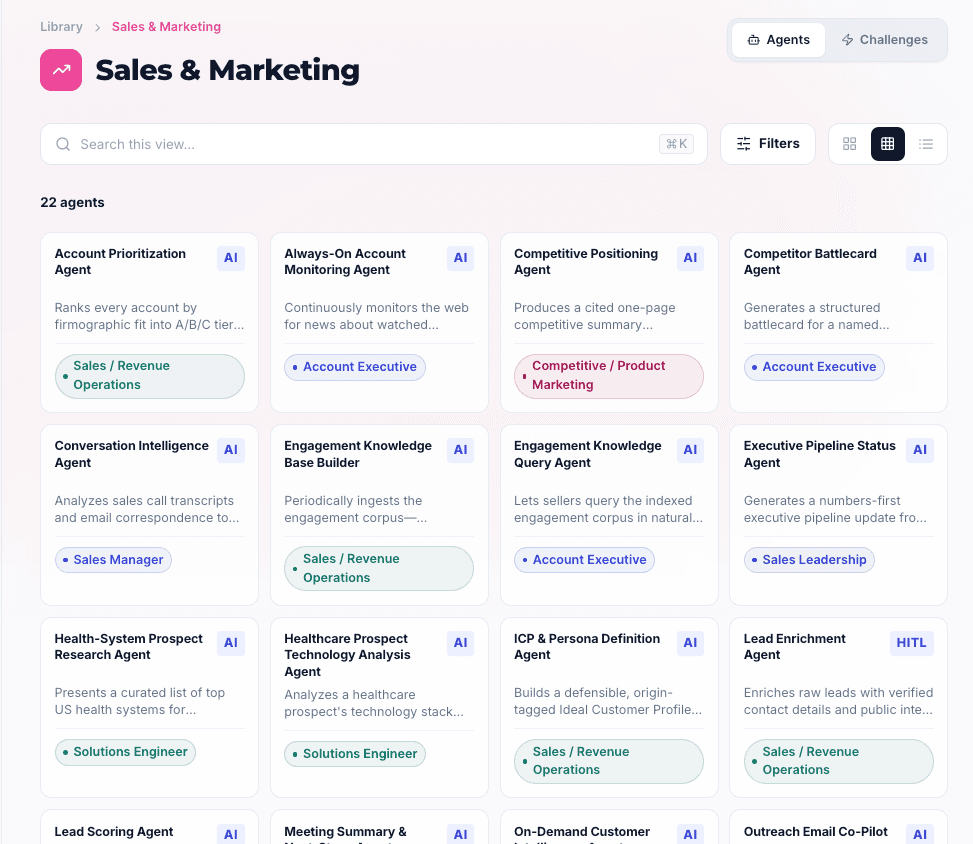The width and height of the screenshot is (973, 844).
Task: Open Competitive Positioning Agent title
Action: tap(586, 262)
